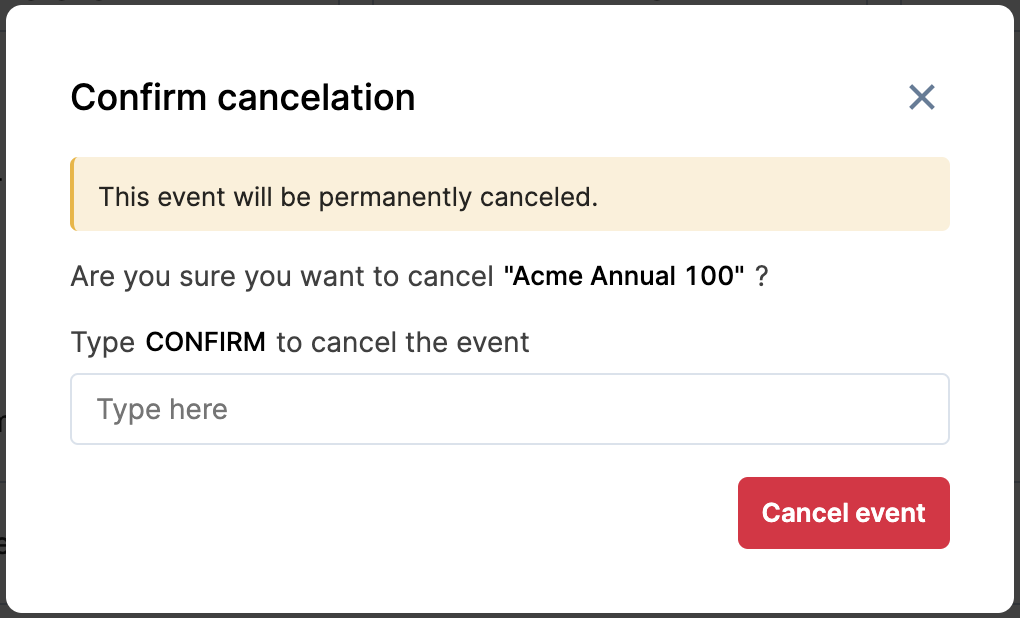Image resolution: width=1020 pixels, height=618 pixels.
Task: Click inside the confirmation text box
Action: [x=509, y=409]
